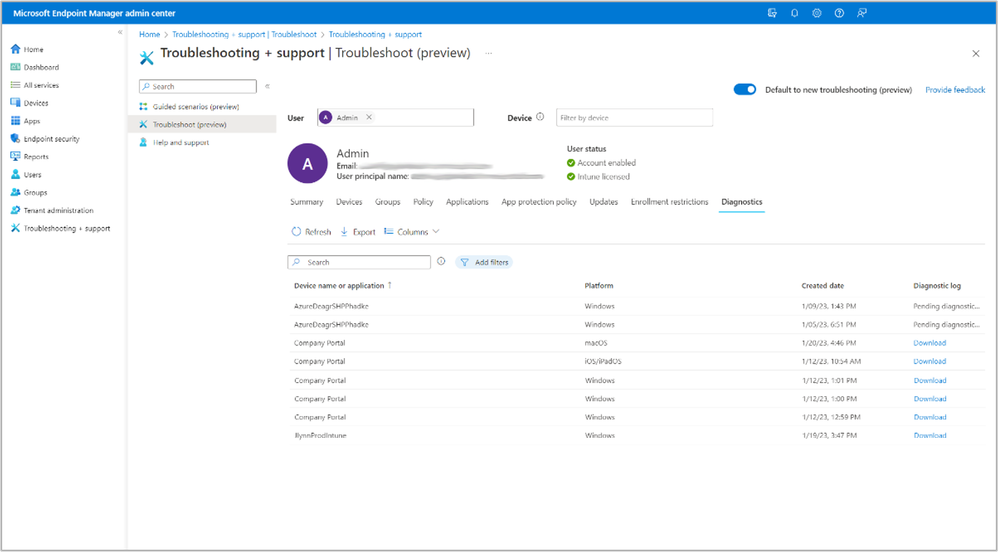Remove the Admin user chip
The height and width of the screenshot is (552, 998).
coord(369,117)
